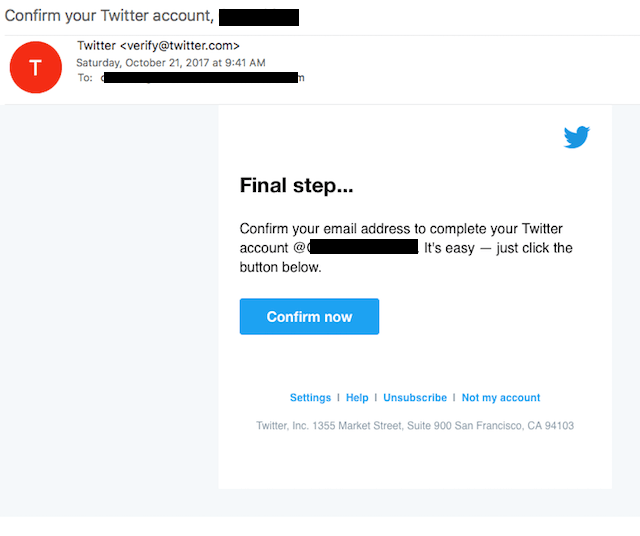Click the 9:41 AM timestamp
This screenshot has width=640, height=536.
245,63
